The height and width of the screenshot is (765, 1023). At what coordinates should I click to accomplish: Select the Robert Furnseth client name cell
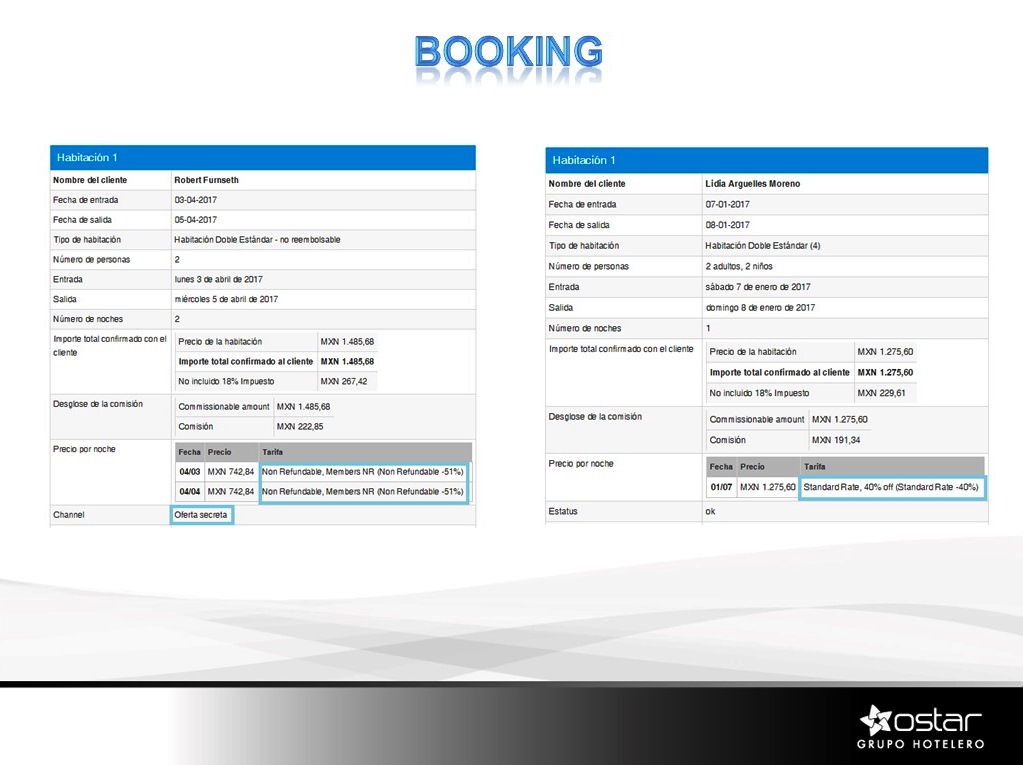coord(207,180)
